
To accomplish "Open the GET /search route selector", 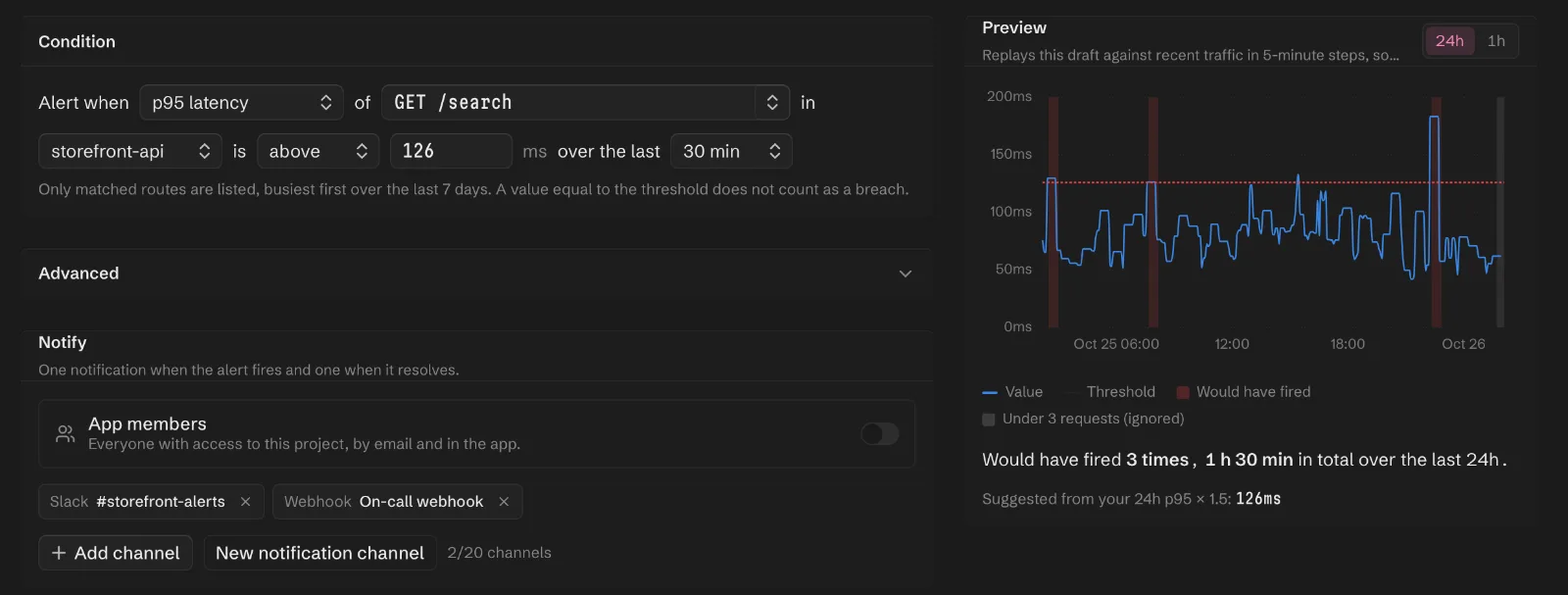I will 585,102.
